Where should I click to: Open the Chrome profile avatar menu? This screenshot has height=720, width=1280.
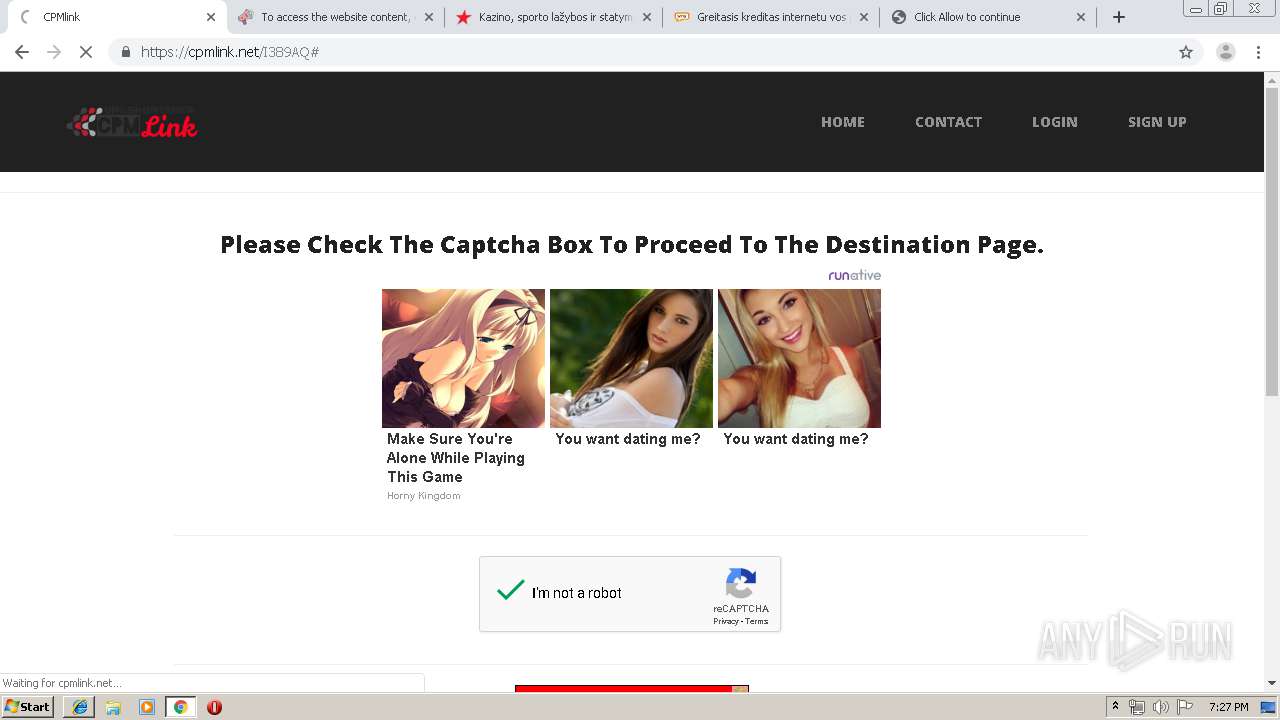(1226, 52)
